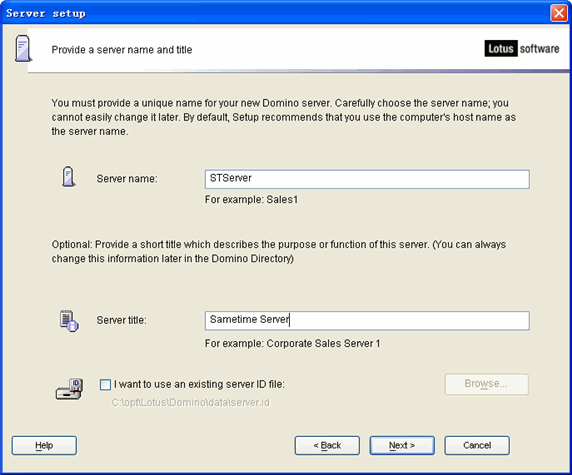The image size is (572, 475).
Task: Click the document icon beside Server title
Action: pos(69,321)
